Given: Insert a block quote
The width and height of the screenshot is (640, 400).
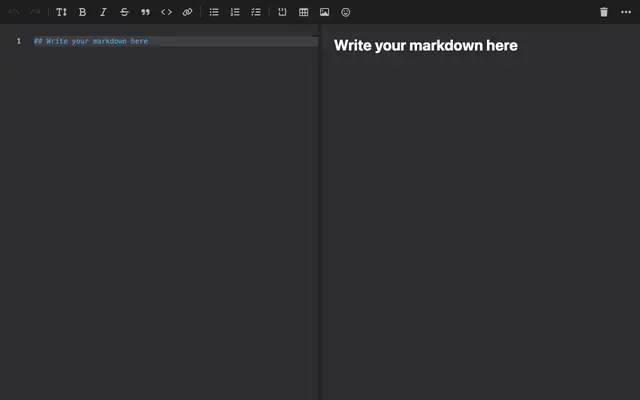Looking at the screenshot, I should (x=145, y=12).
